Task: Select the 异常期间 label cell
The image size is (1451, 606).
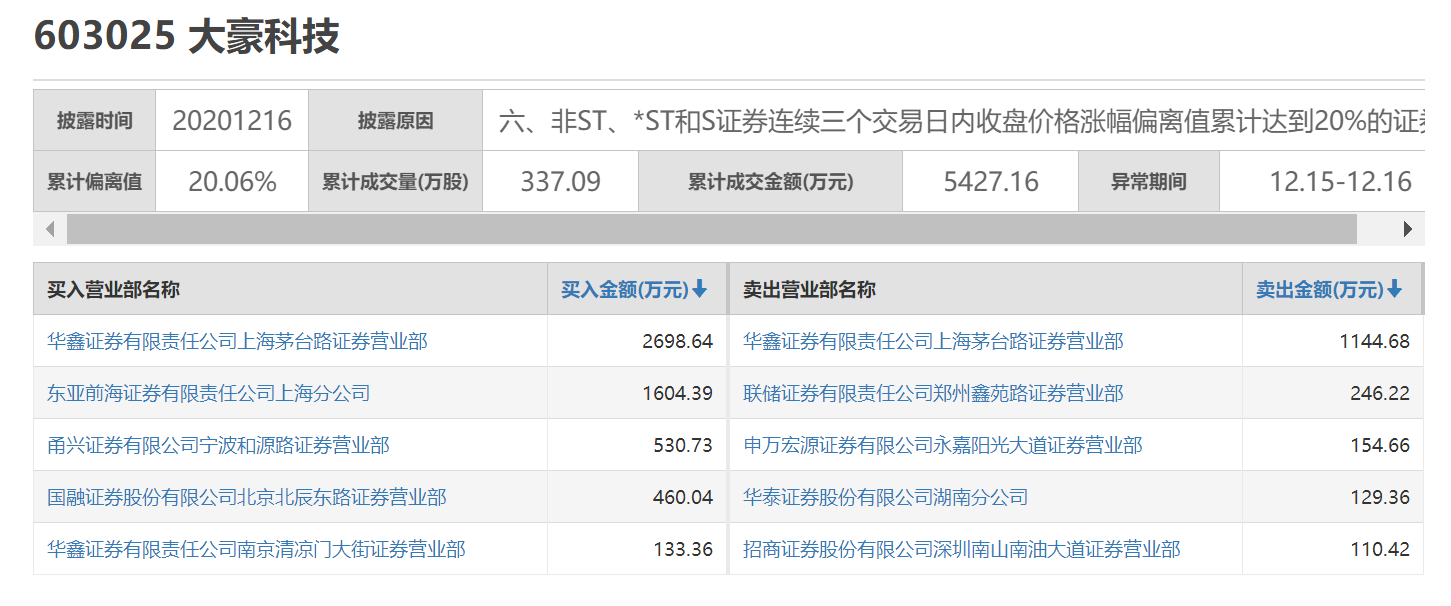Action: 1148,182
